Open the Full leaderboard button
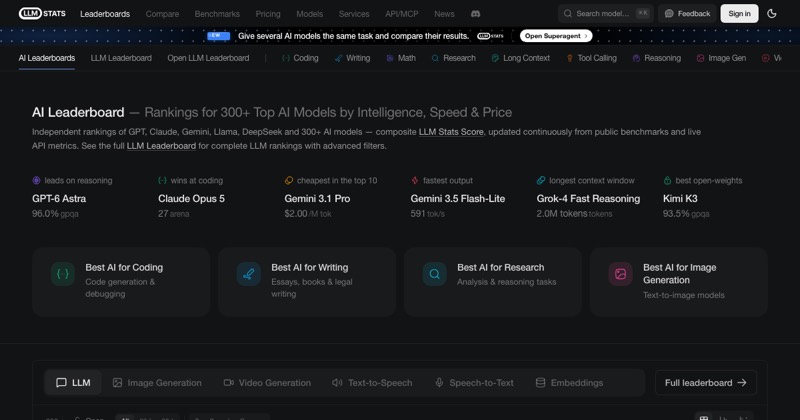This screenshot has width=800, height=420. pyautogui.click(x=706, y=383)
